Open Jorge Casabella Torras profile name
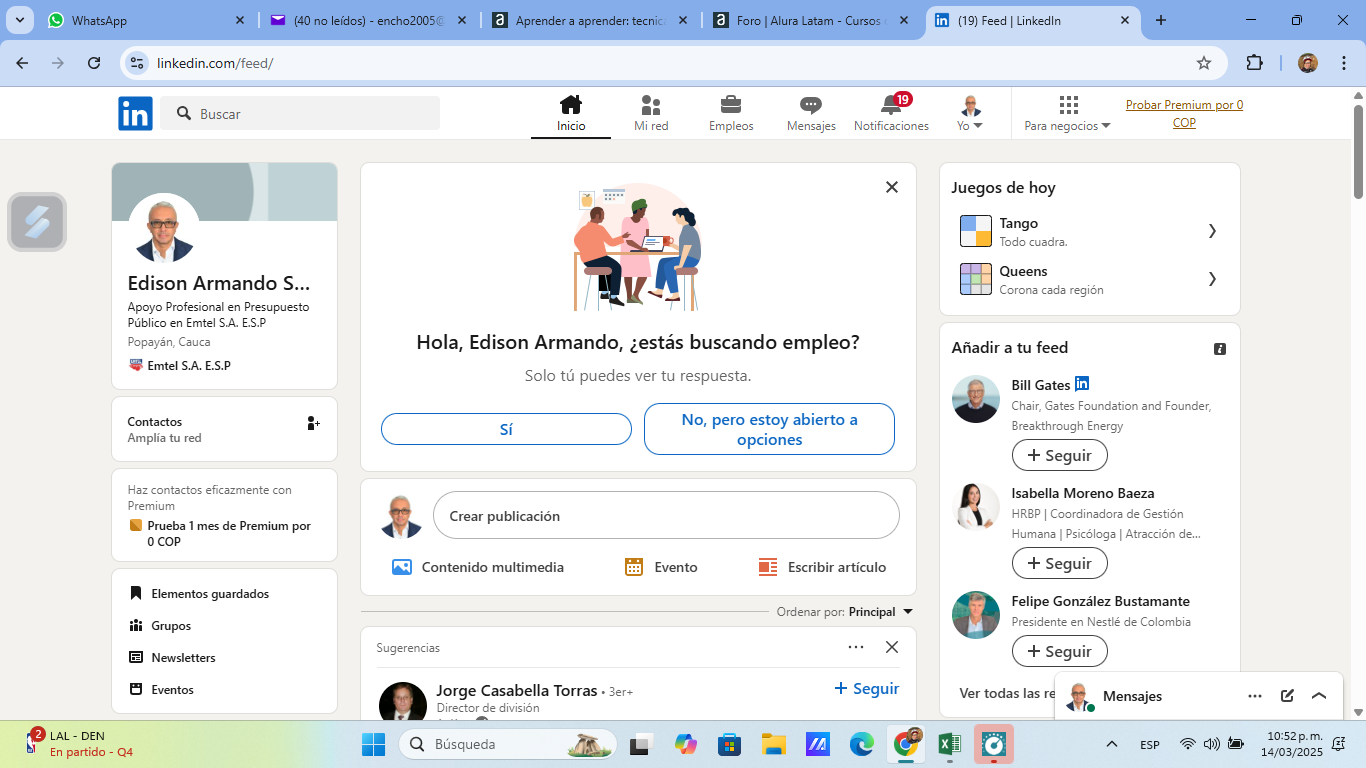Screen dimensions: 1366x768 click(x=517, y=690)
